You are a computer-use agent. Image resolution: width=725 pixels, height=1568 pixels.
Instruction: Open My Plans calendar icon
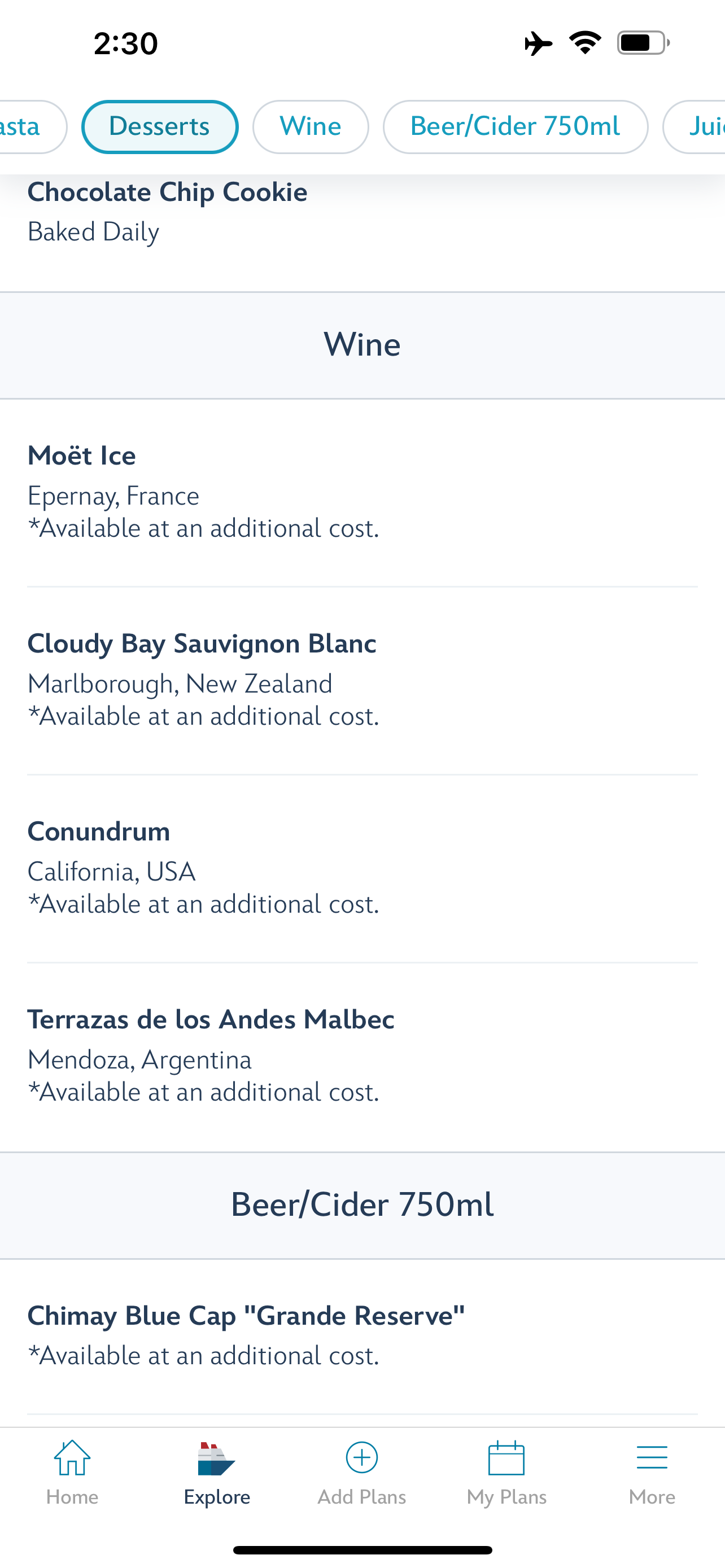tap(506, 1458)
